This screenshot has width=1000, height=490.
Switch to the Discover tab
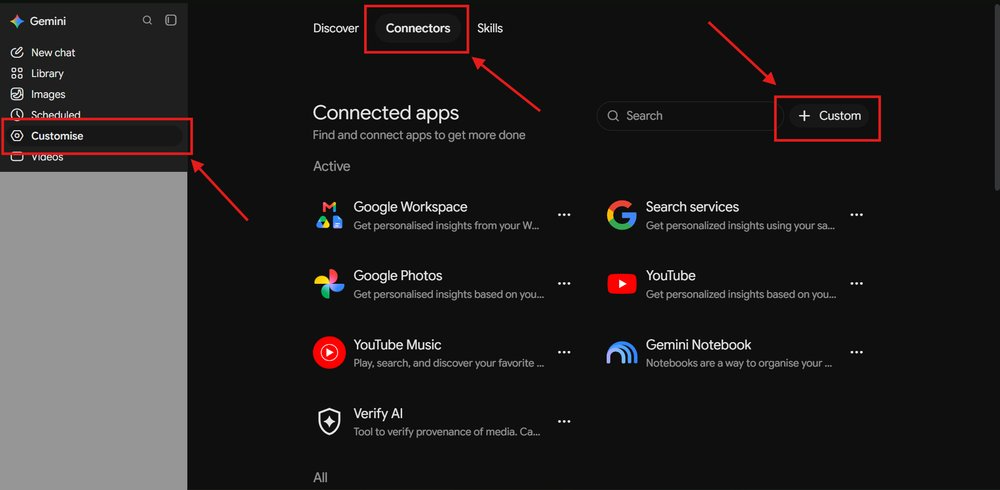[x=335, y=28]
